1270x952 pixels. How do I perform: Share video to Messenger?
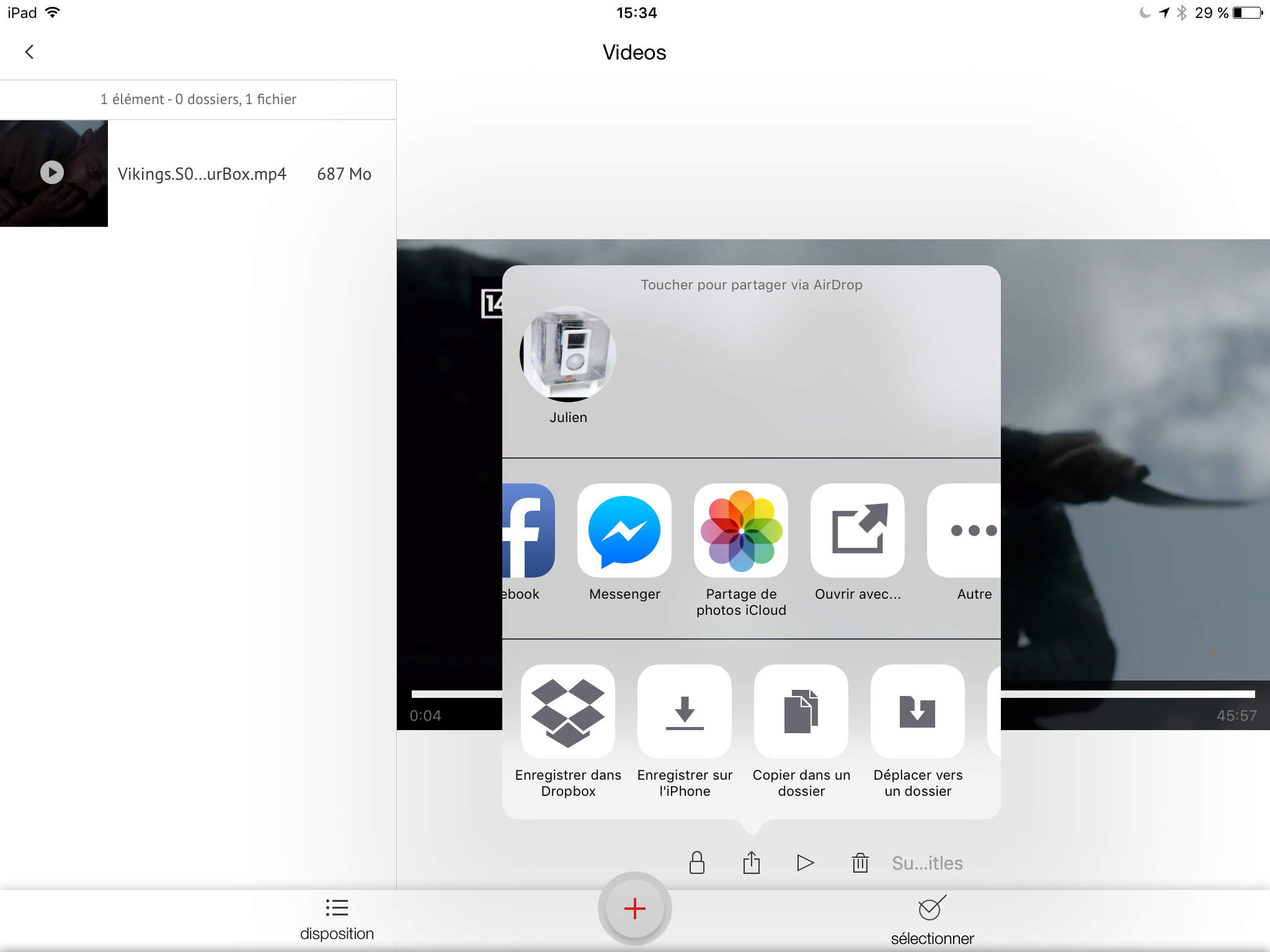(624, 531)
